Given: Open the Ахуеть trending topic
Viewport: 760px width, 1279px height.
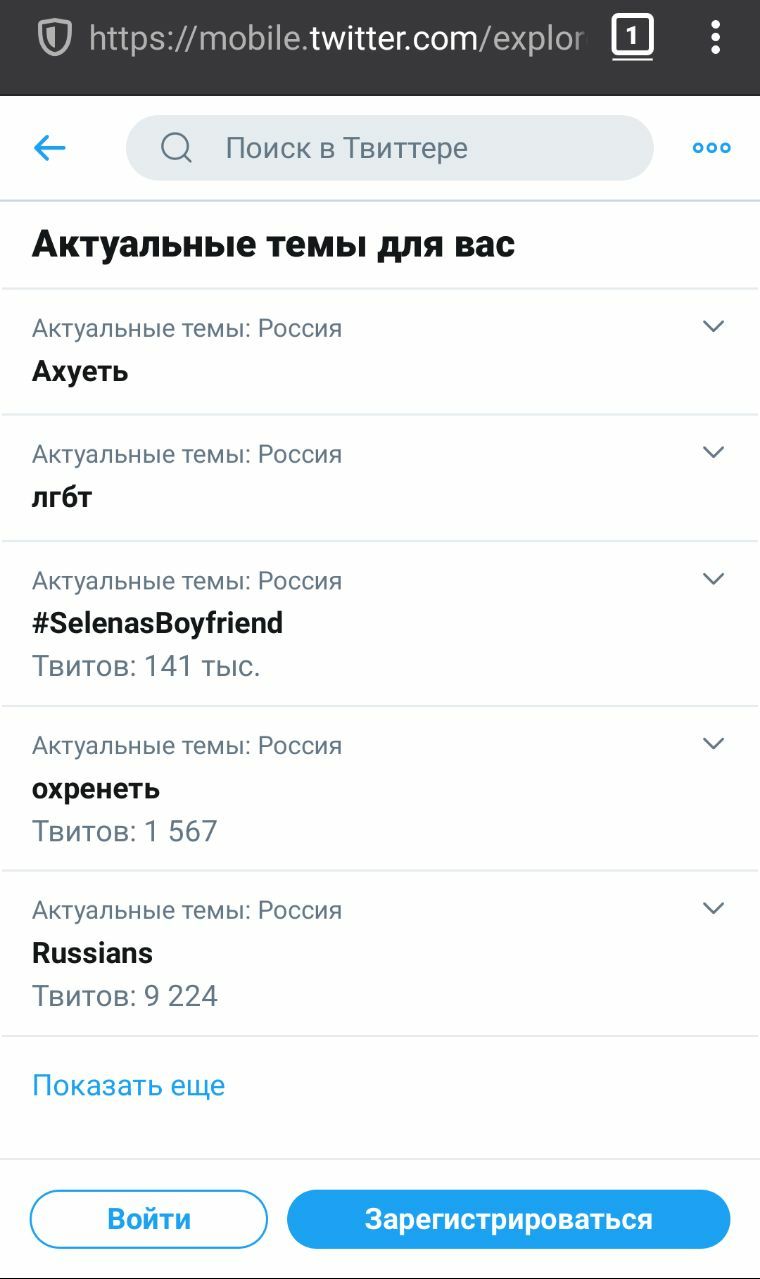Looking at the screenshot, I should point(380,351).
